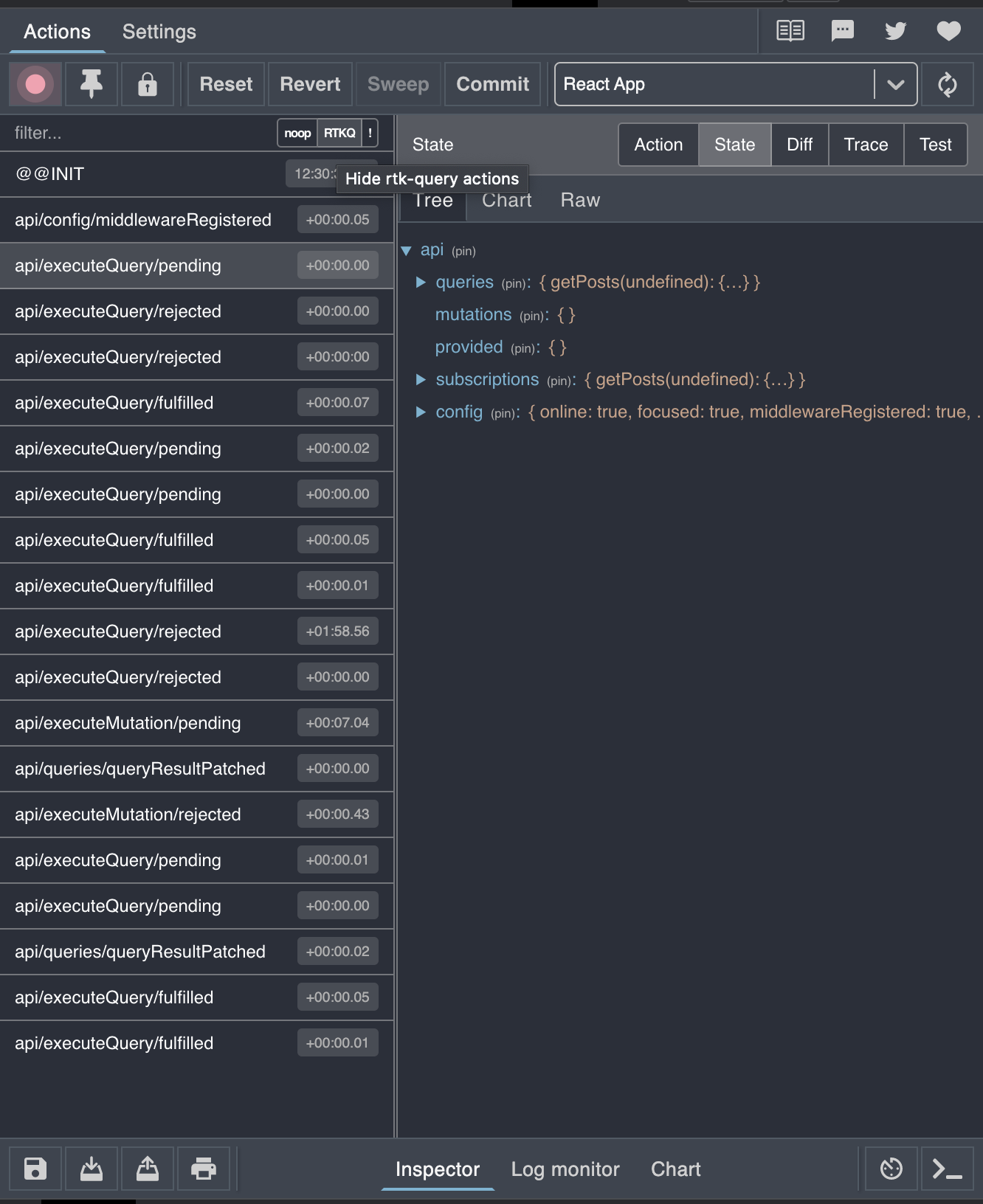Viewport: 983px width, 1204px height.
Task: Toggle the RTKQ filter button
Action: [339, 133]
